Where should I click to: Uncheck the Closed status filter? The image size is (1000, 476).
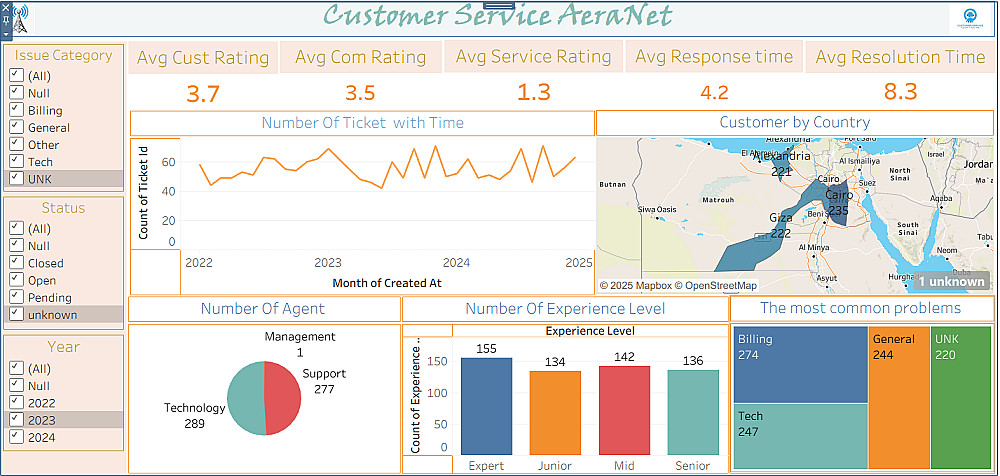click(x=16, y=263)
